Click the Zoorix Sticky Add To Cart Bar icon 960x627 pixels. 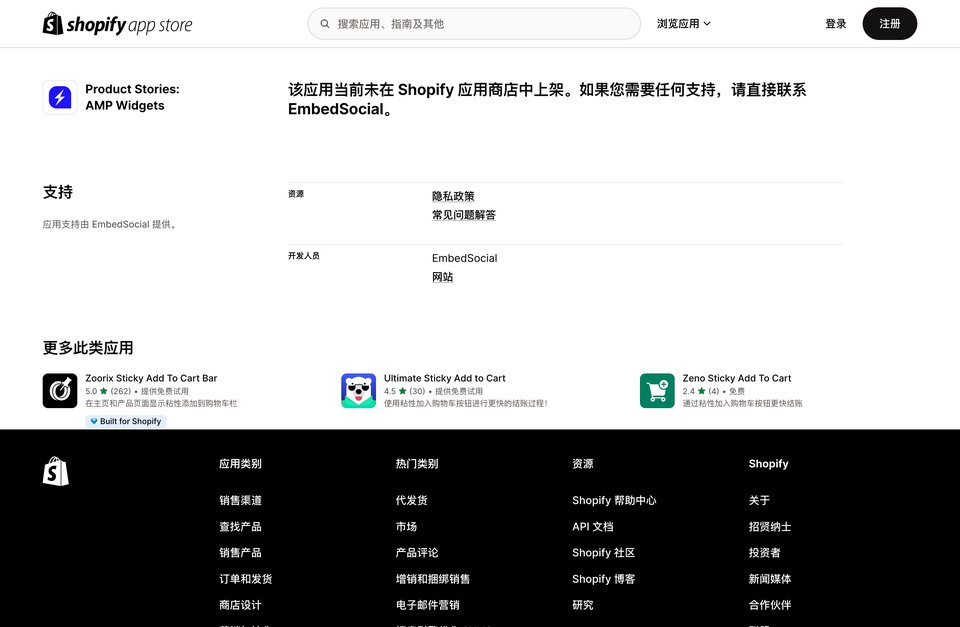point(60,391)
